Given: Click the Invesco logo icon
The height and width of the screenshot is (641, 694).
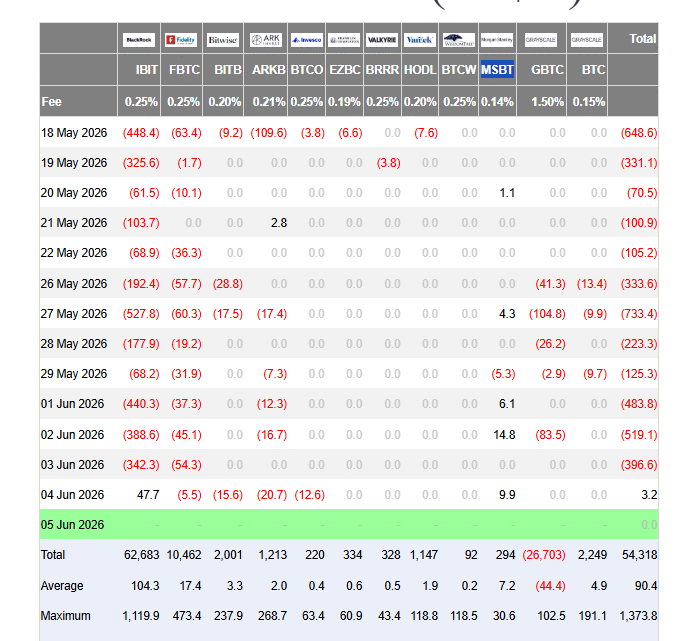Looking at the screenshot, I should (x=307, y=40).
